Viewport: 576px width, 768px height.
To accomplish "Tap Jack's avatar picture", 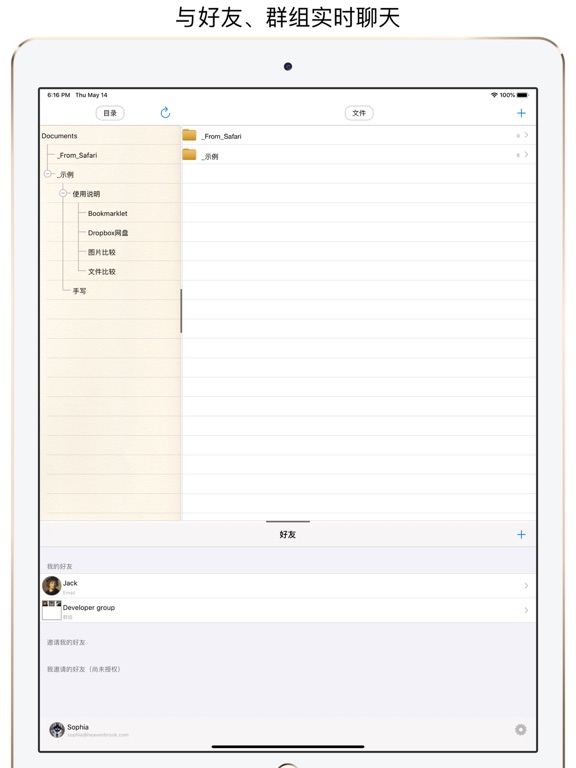I will point(51,585).
